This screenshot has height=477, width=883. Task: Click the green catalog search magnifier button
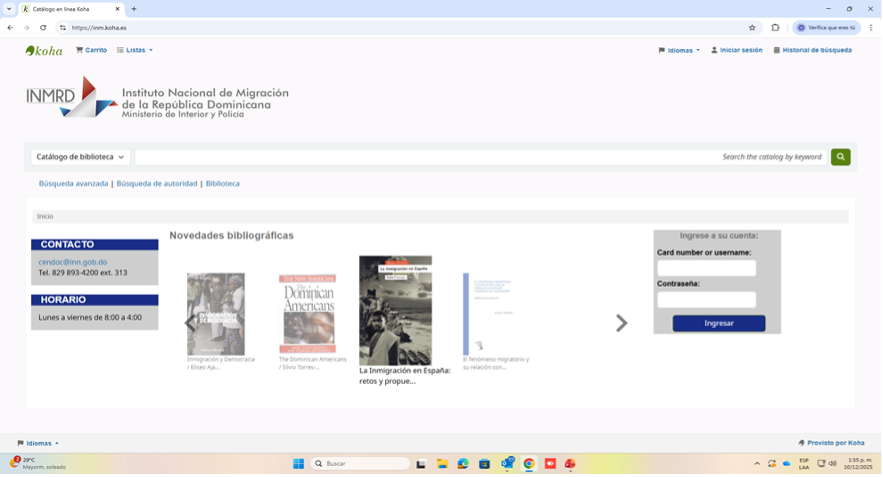click(x=840, y=157)
